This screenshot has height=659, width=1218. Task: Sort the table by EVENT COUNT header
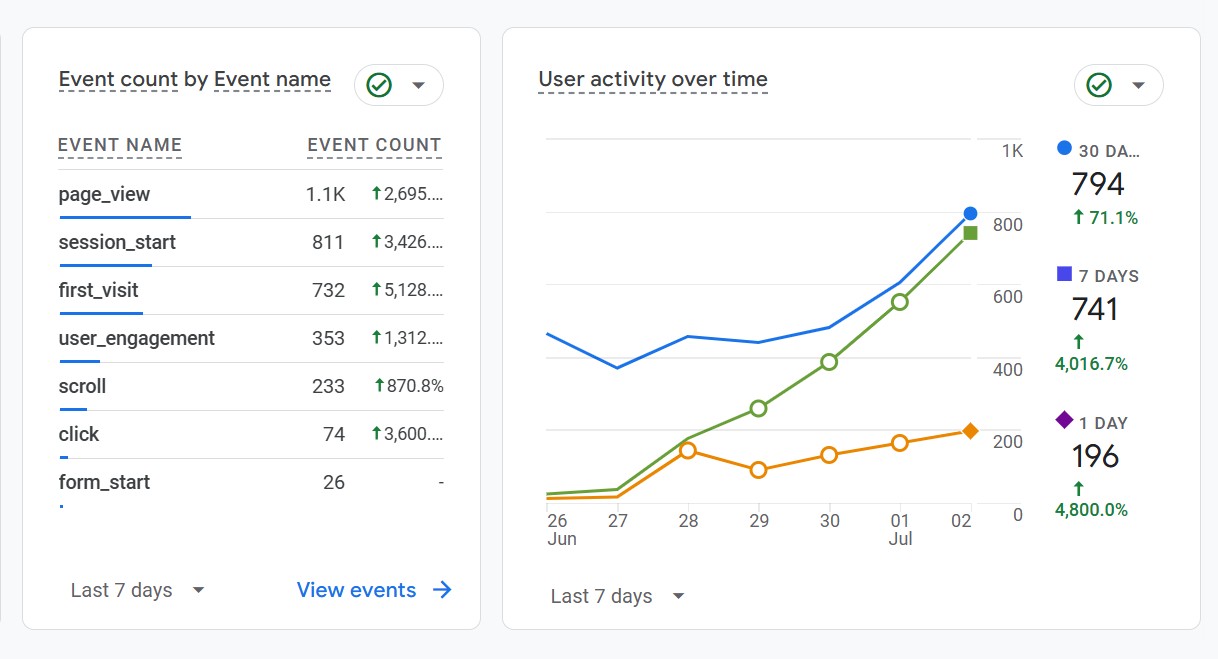374,145
